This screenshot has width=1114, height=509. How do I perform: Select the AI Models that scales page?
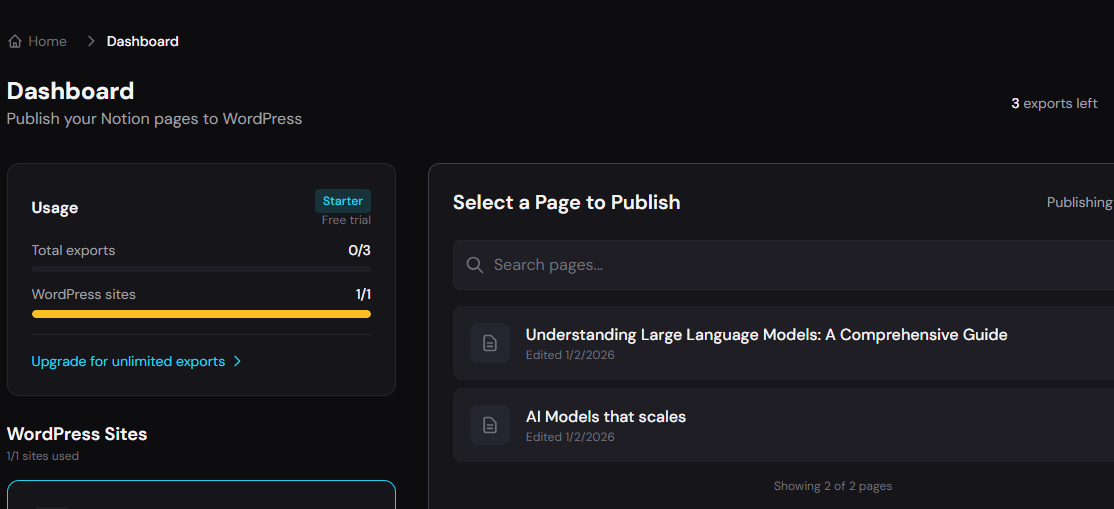[783, 425]
